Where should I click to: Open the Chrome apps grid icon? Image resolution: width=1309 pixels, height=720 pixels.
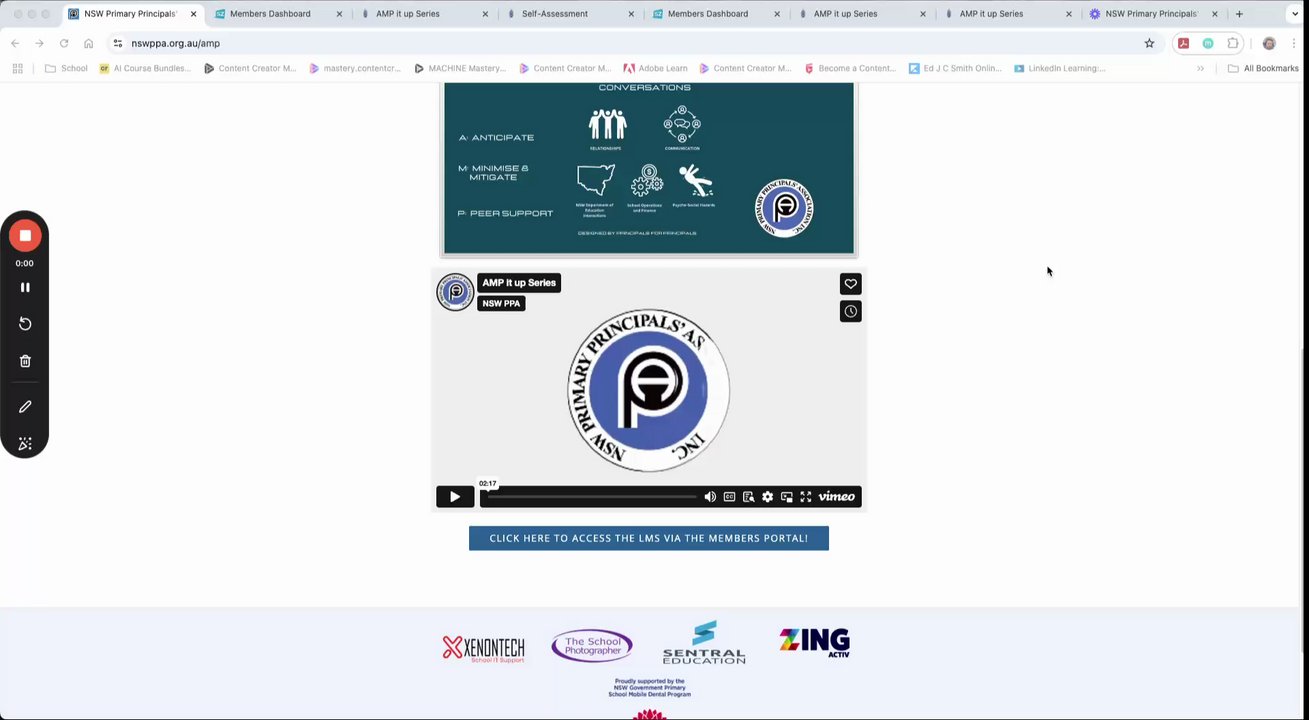click(x=17, y=68)
